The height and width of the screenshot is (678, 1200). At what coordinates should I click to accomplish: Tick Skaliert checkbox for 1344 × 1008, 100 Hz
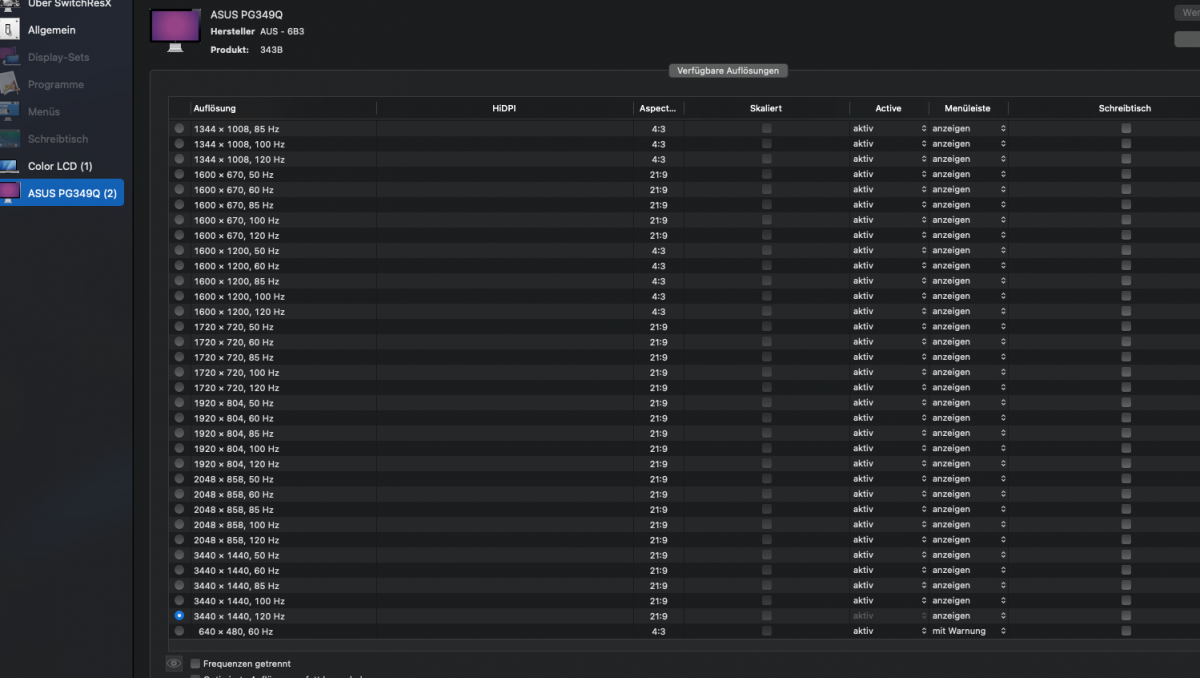tap(767, 144)
